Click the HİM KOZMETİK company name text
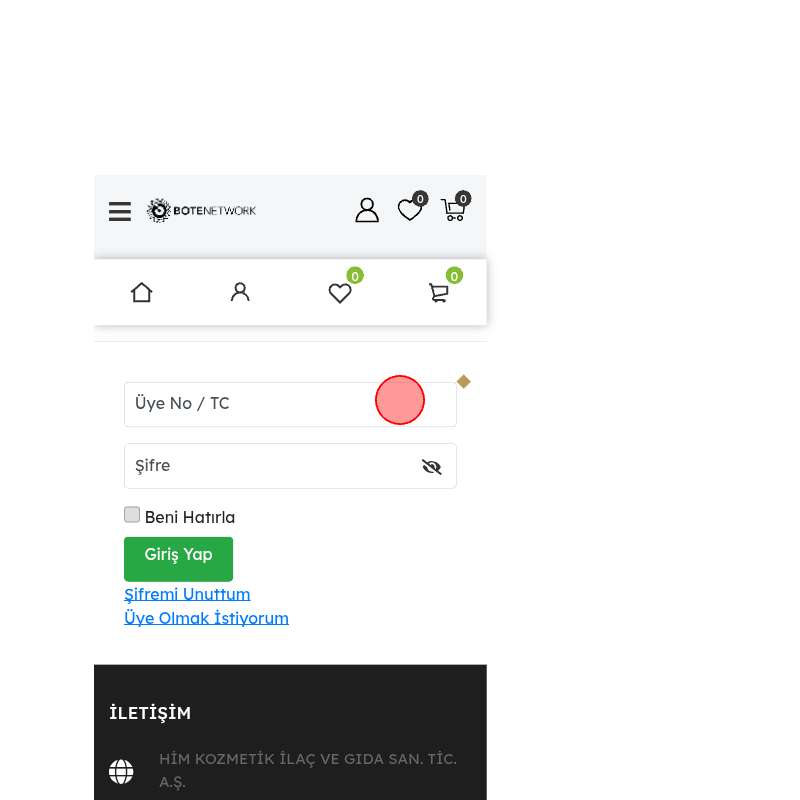800x800 pixels. click(x=308, y=770)
